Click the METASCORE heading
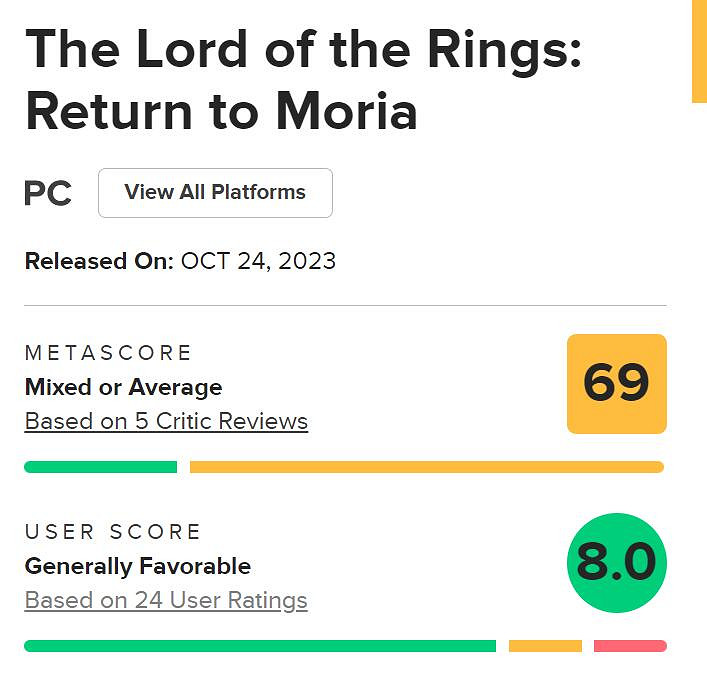 (108, 353)
